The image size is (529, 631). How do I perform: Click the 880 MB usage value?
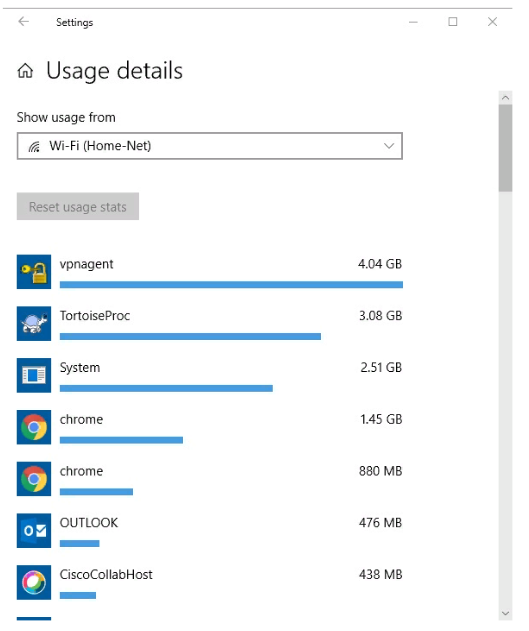click(x=381, y=471)
